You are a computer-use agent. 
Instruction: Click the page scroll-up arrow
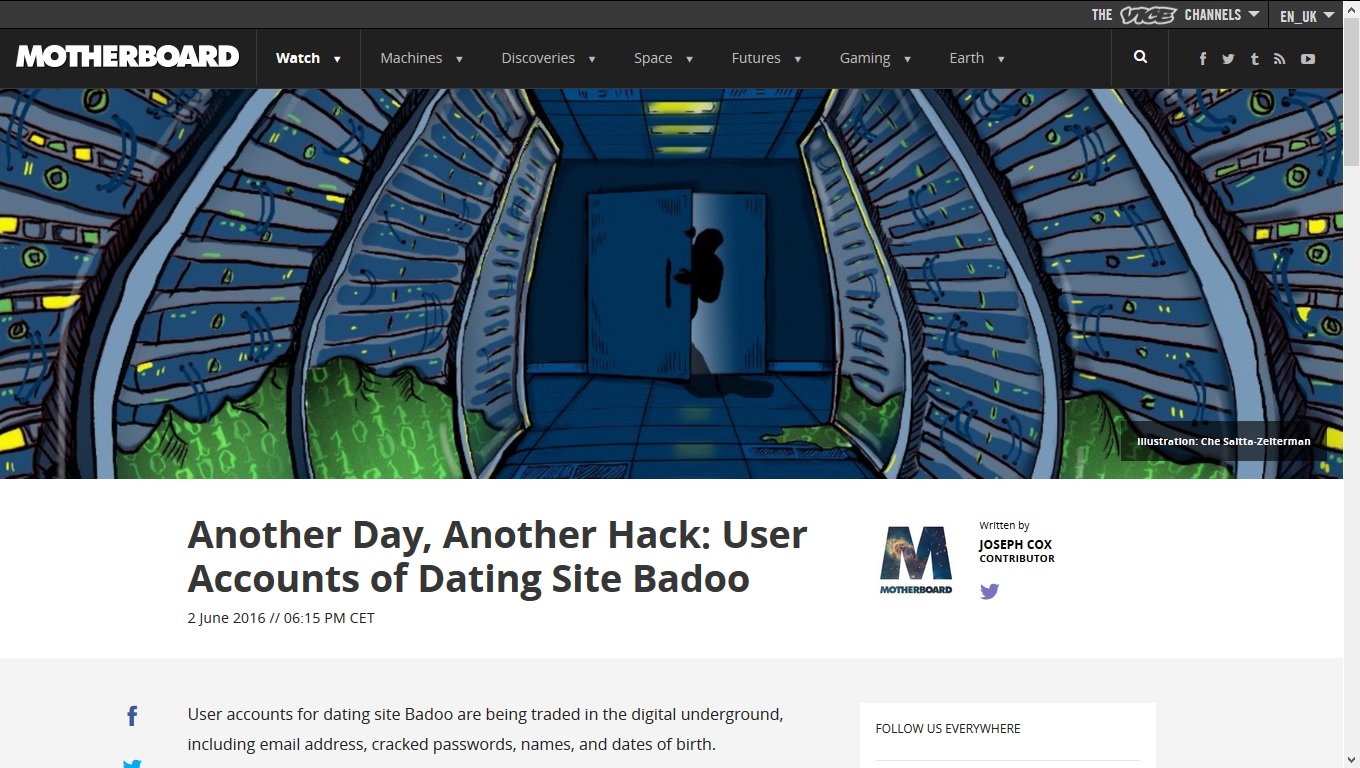pyautogui.click(x=1351, y=8)
